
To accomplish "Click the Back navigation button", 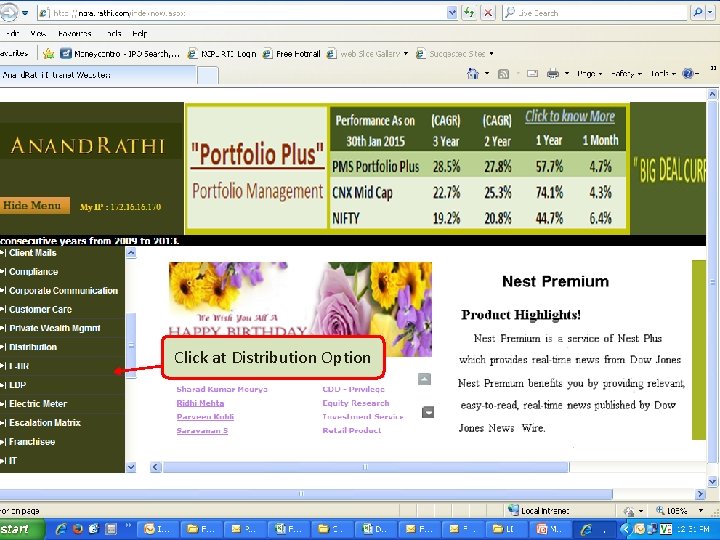I will (8, 12).
